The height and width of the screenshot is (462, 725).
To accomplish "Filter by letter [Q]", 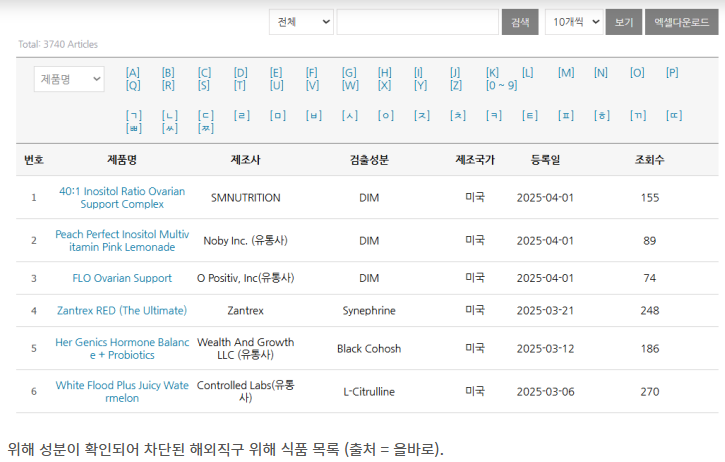I will point(133,86).
